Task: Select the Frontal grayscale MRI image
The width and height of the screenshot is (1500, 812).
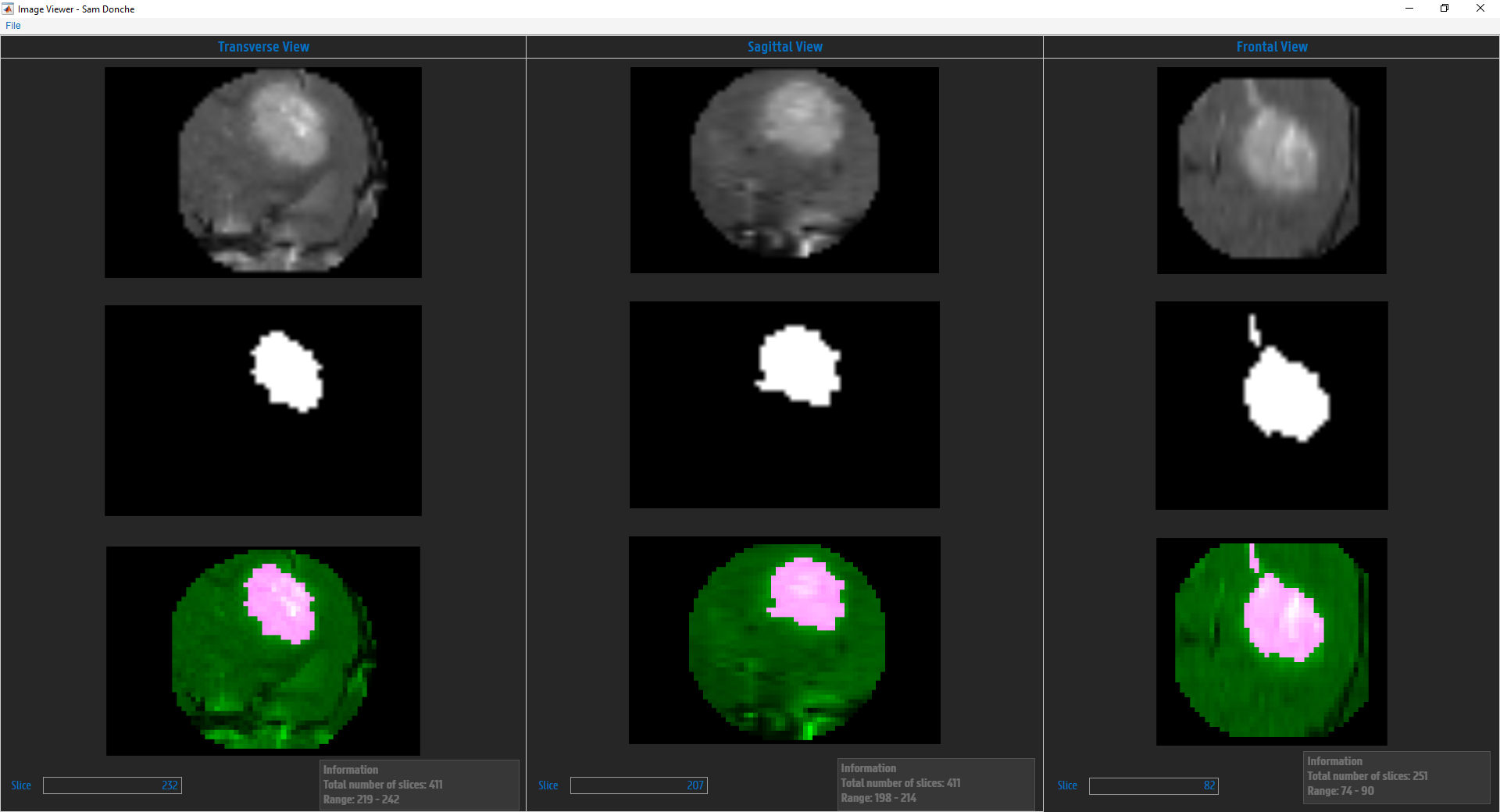Action: 1272,170
